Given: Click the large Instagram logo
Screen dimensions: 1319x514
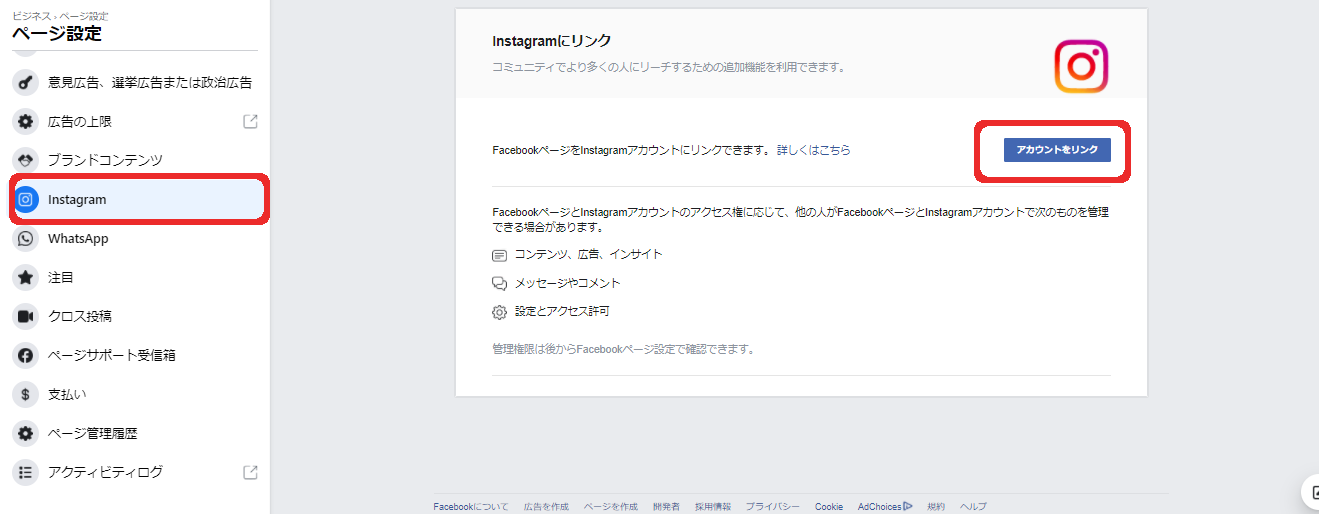Looking at the screenshot, I should tap(1081, 67).
